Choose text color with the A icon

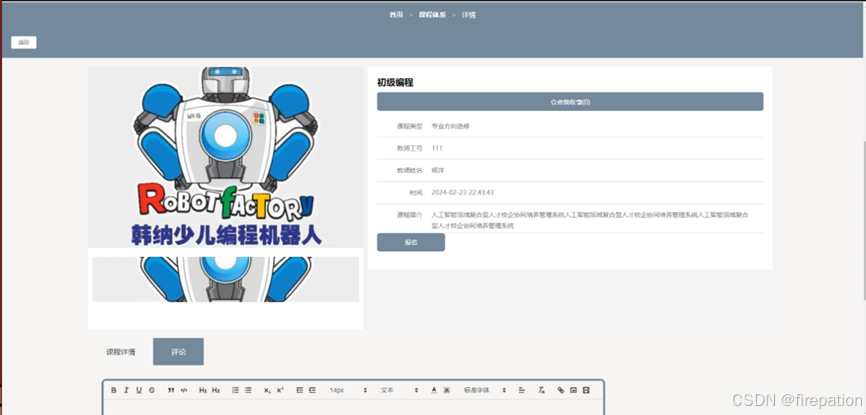434,390
